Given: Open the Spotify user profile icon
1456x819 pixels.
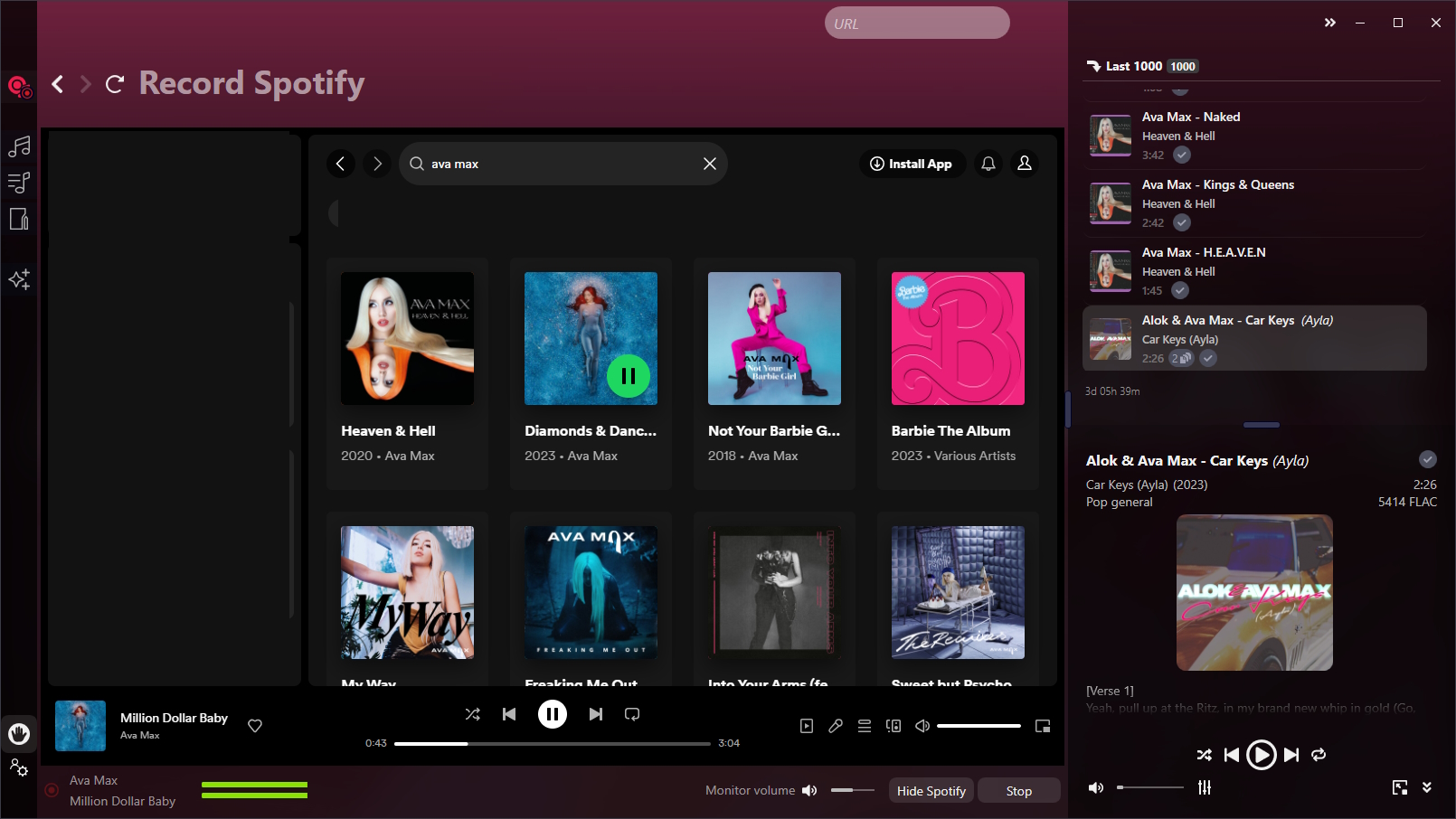Looking at the screenshot, I should (x=1025, y=164).
